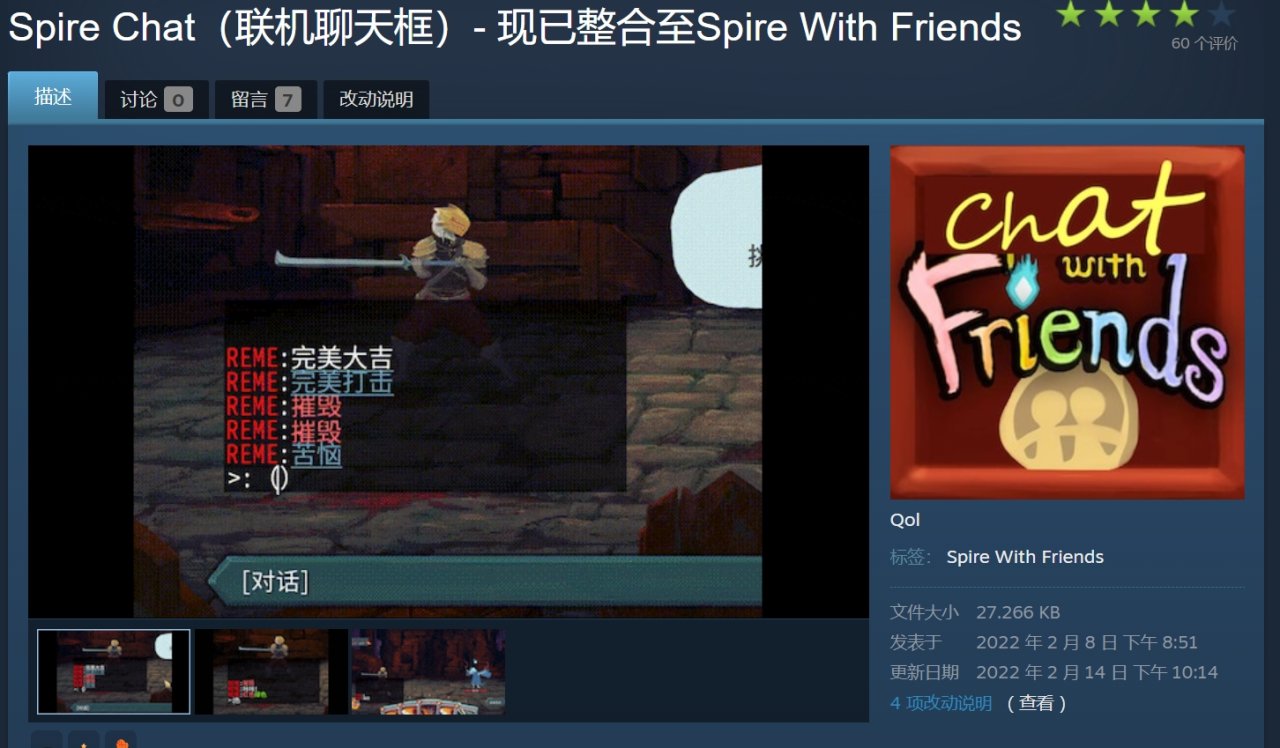
Task: Click the 查看 view link
Action: pos(1036,703)
